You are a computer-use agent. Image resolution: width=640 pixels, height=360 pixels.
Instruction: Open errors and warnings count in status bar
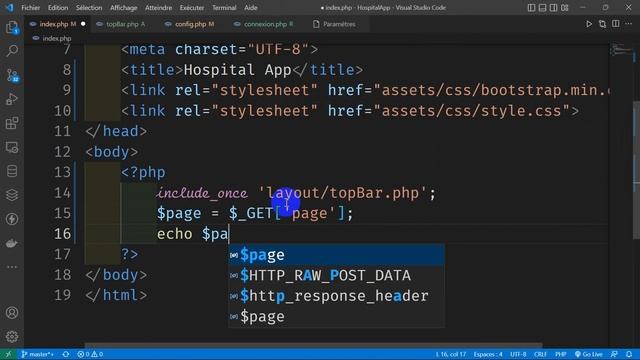(x=90, y=354)
